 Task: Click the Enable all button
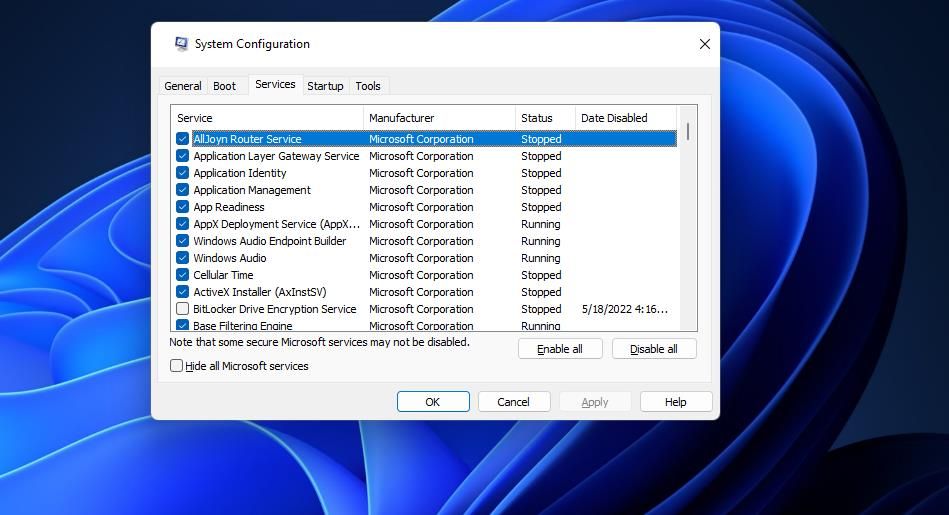point(560,349)
